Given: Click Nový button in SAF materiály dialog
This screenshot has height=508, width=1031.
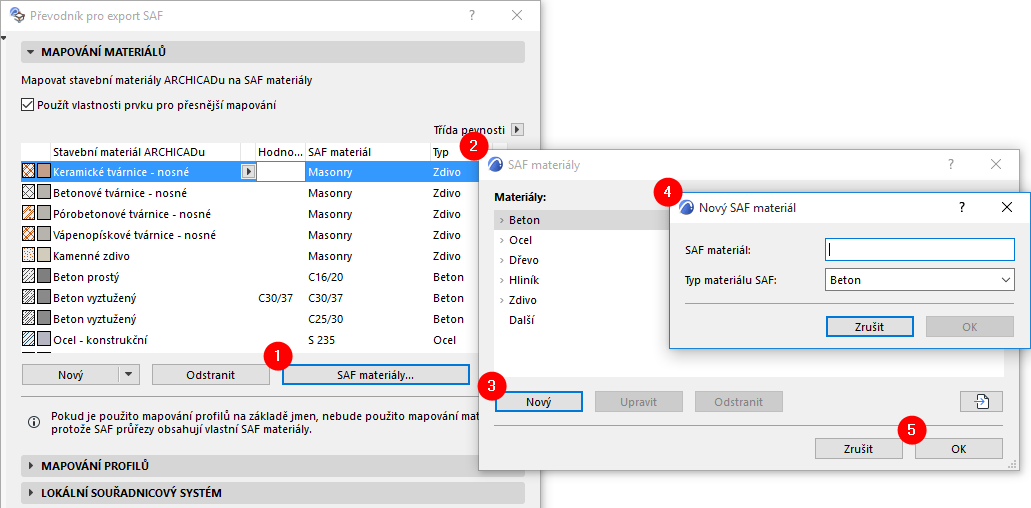Looking at the screenshot, I should (539, 402).
